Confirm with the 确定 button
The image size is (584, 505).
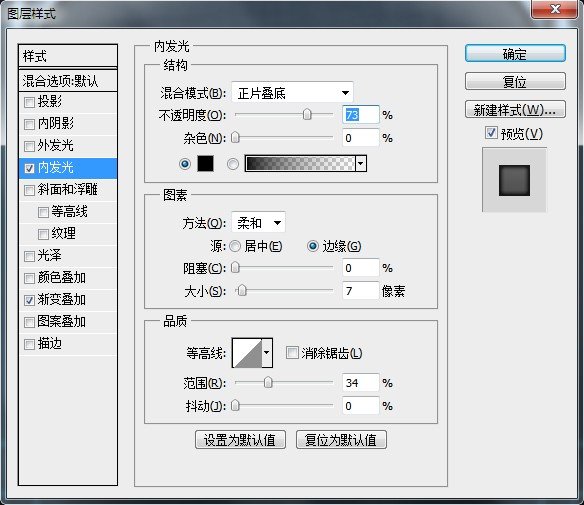(x=515, y=54)
